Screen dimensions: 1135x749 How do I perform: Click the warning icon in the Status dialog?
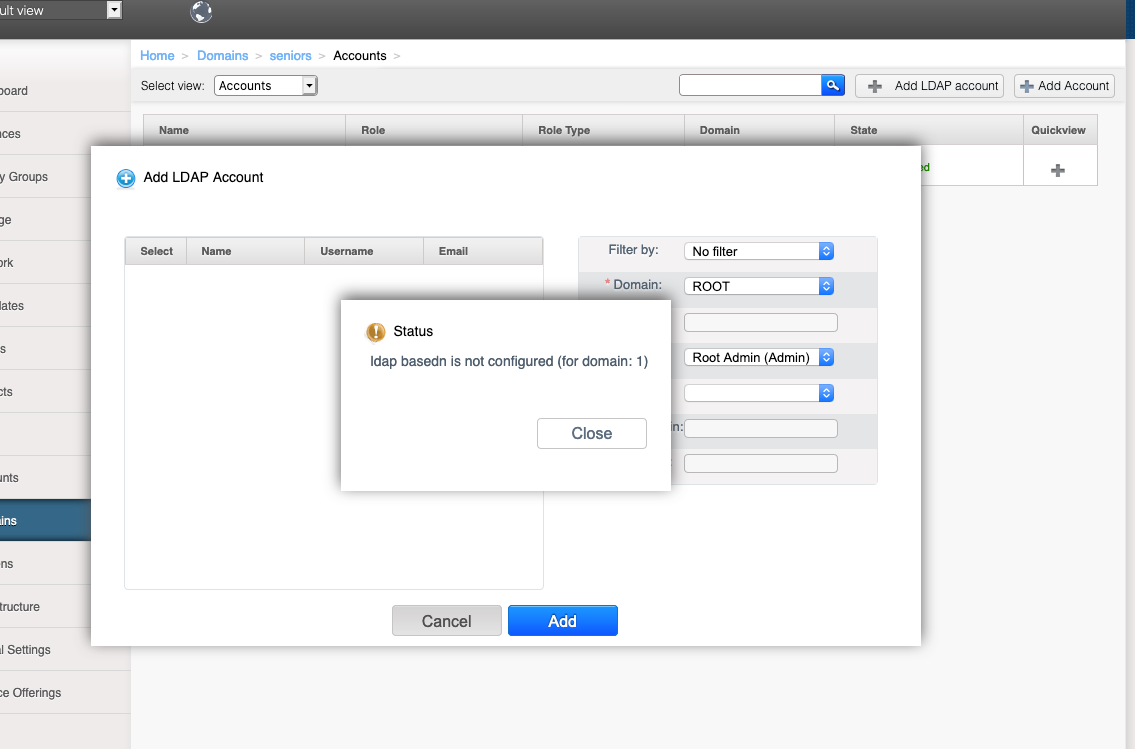(x=376, y=332)
